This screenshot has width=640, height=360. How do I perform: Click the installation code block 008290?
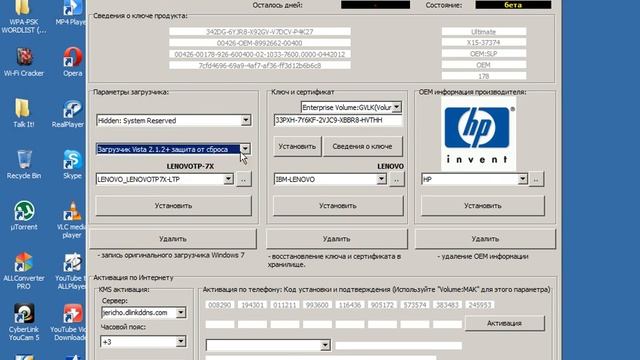[220, 305]
